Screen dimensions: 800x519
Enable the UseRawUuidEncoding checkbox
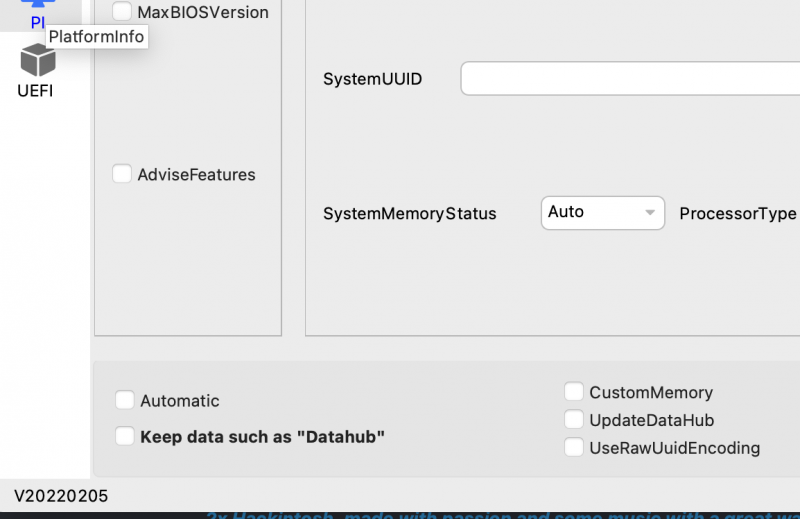[x=574, y=448]
